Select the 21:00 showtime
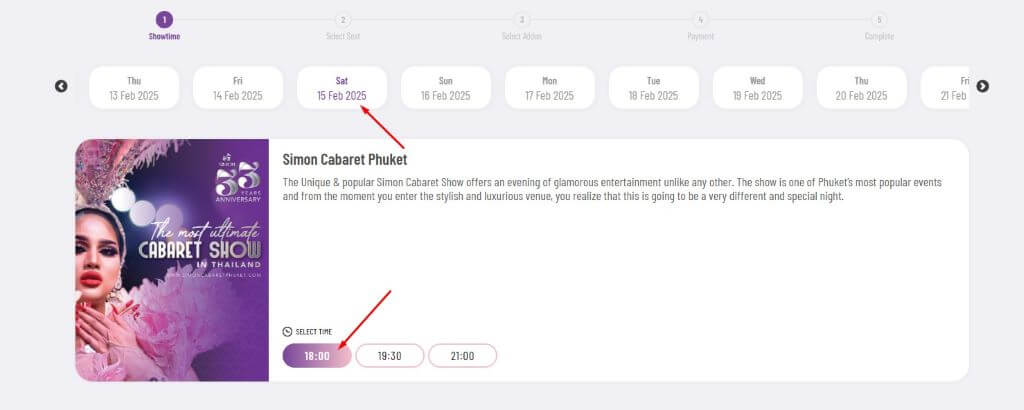 pos(462,356)
